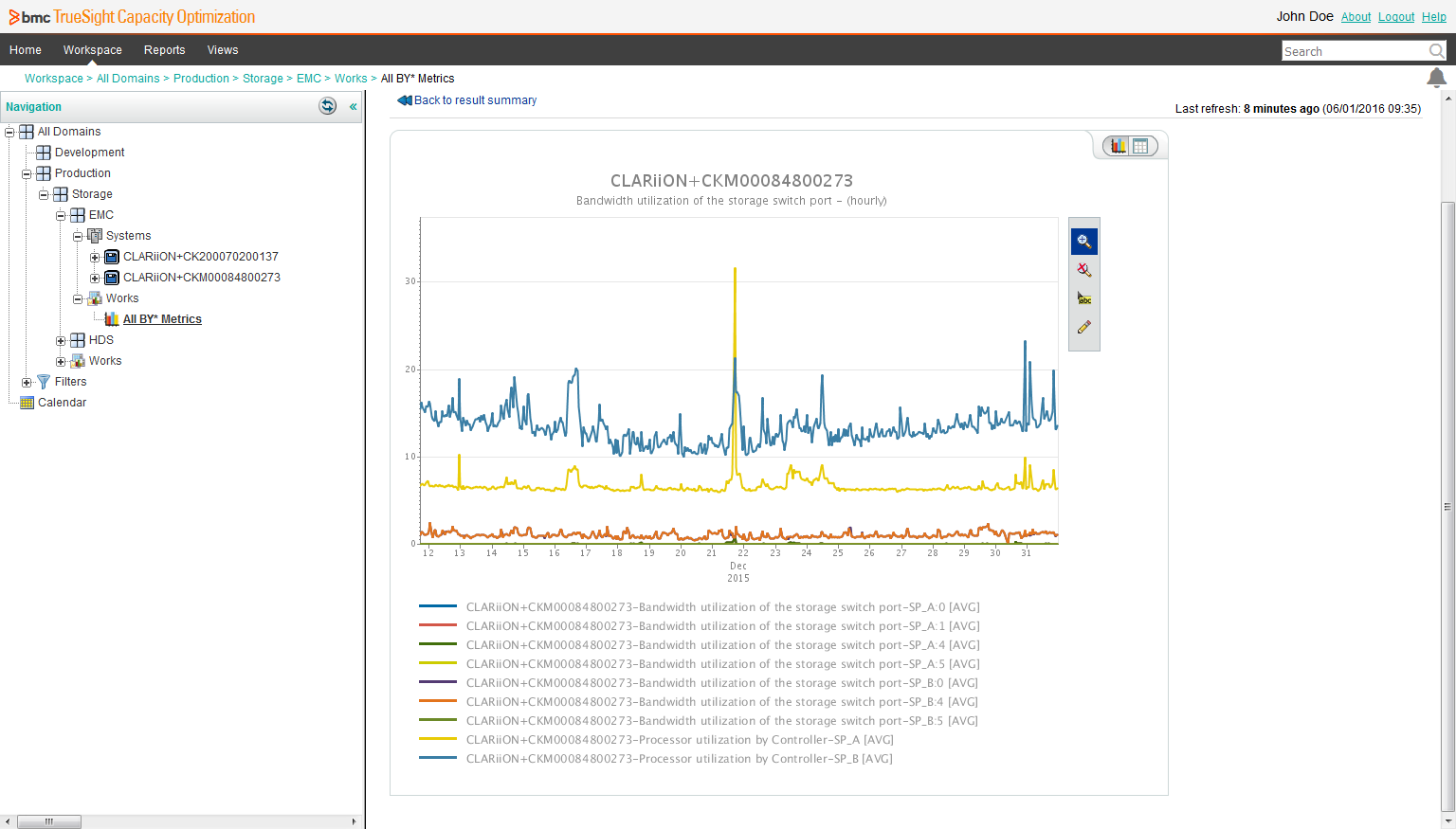The width and height of the screenshot is (1456, 829).
Task: Click the Systems folder icon
Action: pos(95,236)
